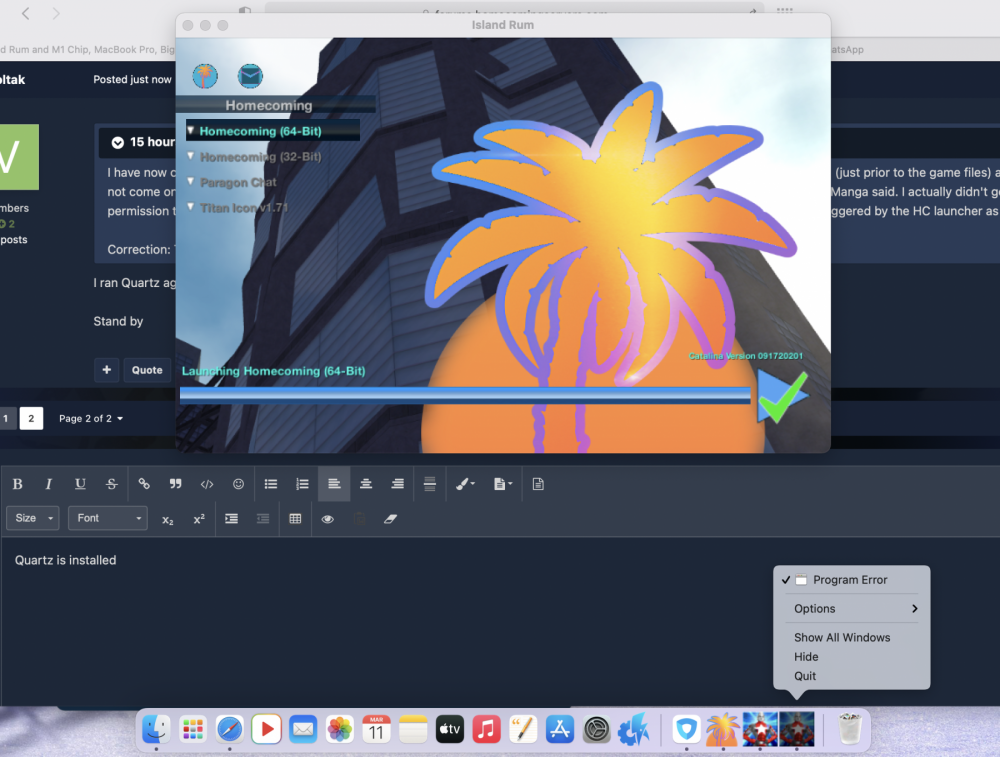Toggle strikethrough text formatting

tap(112, 484)
